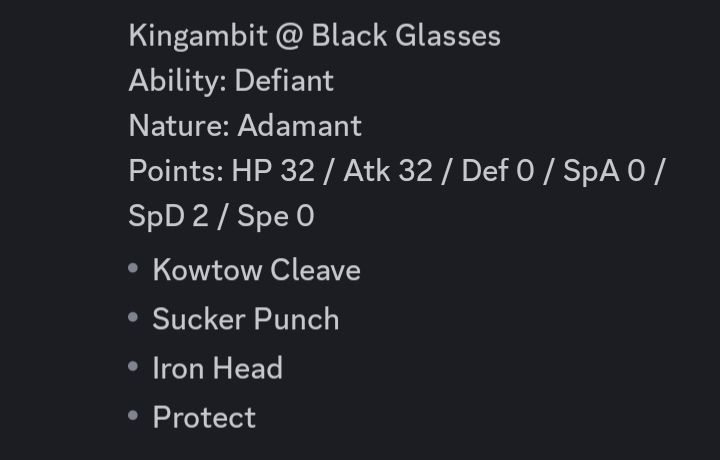Click the Protect move

point(204,417)
